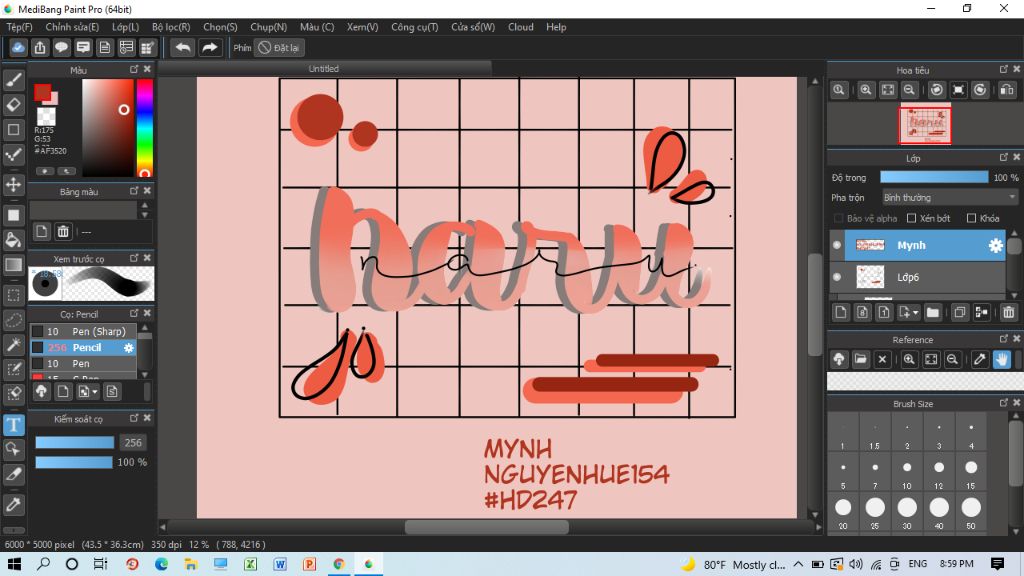This screenshot has height=576, width=1024.
Task: Open Mynh layer settings gear
Action: [x=995, y=246]
